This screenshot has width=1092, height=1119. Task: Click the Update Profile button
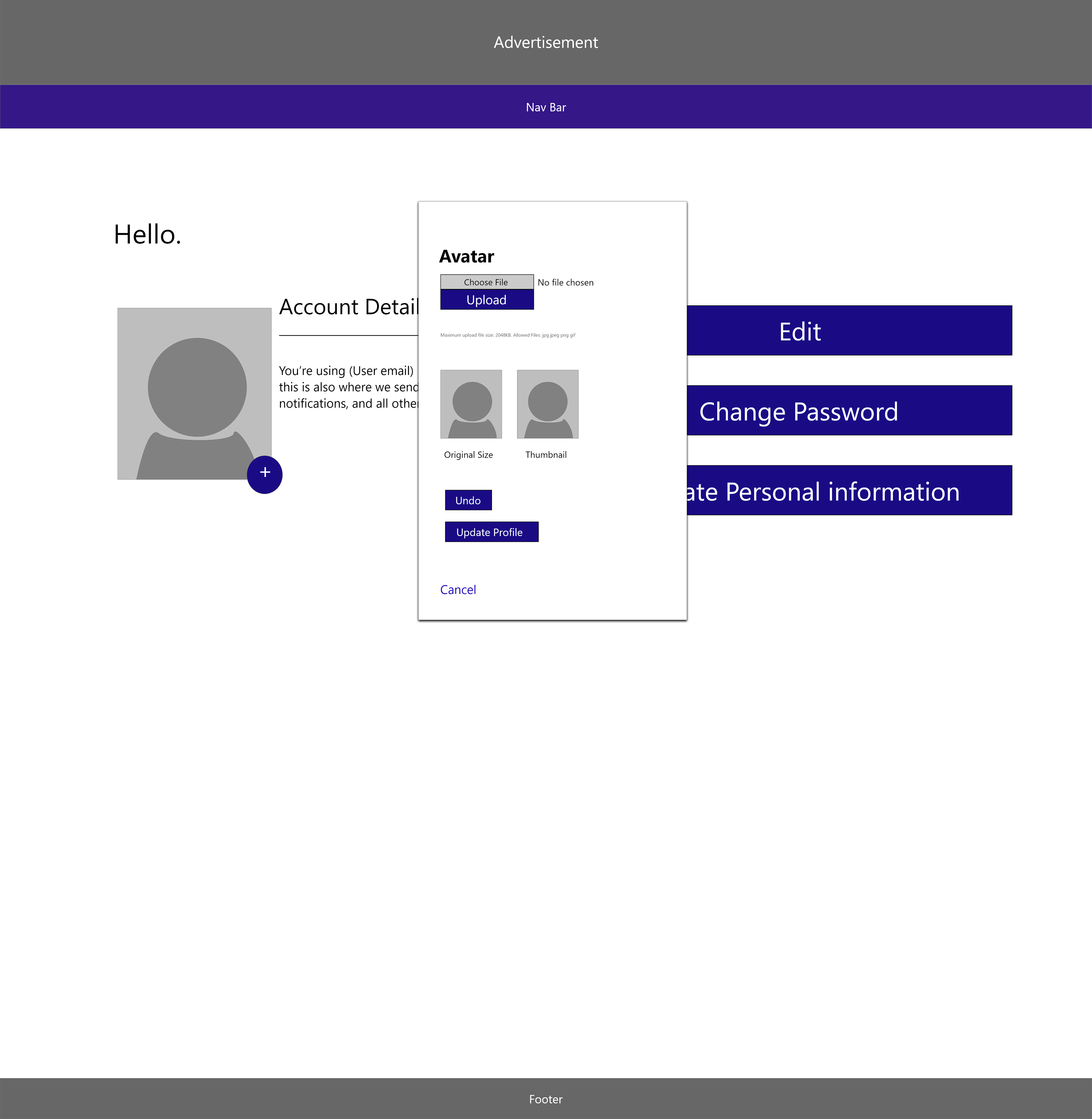pyautogui.click(x=491, y=532)
